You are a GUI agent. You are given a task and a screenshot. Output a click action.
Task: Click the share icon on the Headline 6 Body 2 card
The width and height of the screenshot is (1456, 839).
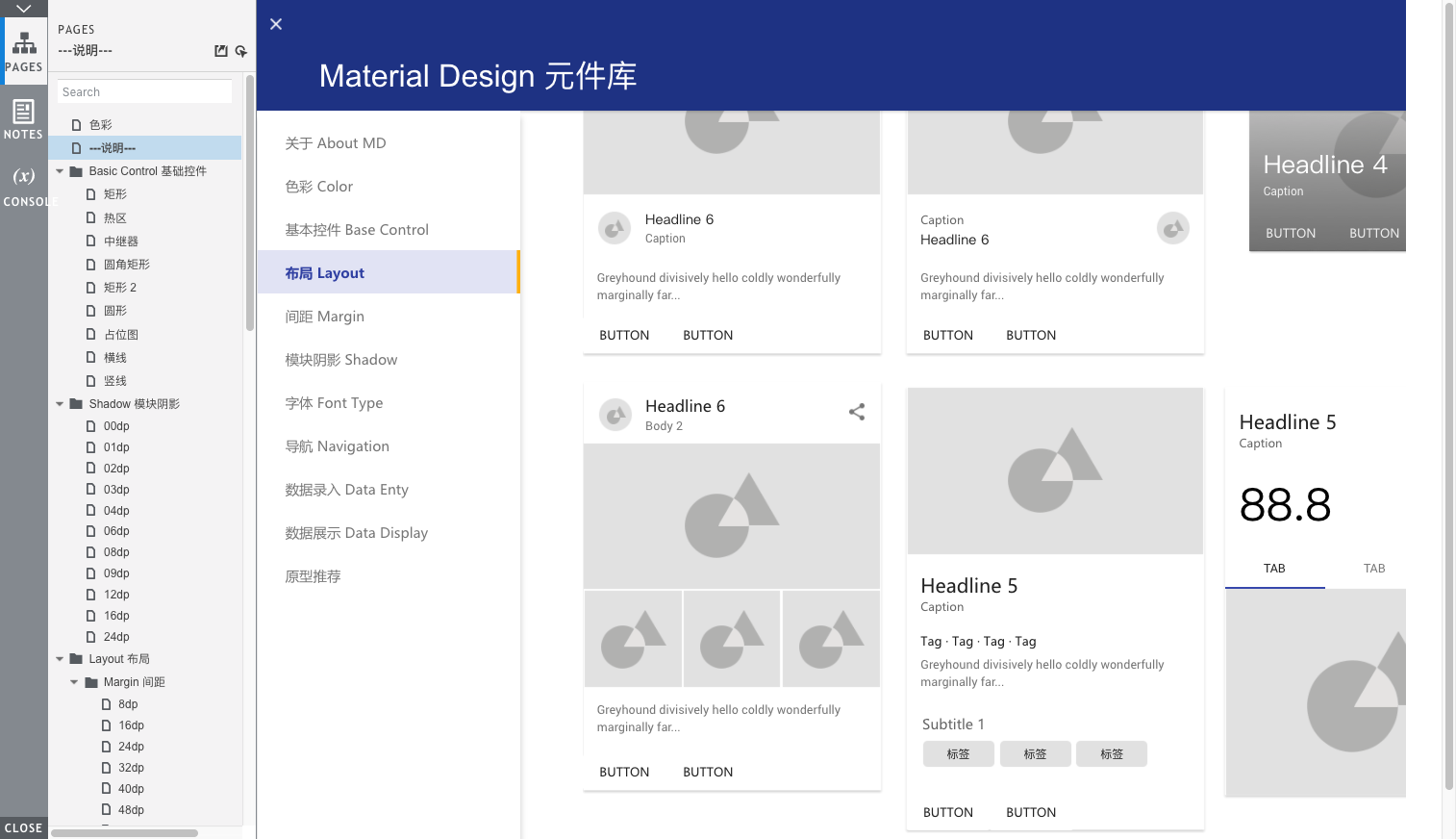pyautogui.click(x=857, y=412)
